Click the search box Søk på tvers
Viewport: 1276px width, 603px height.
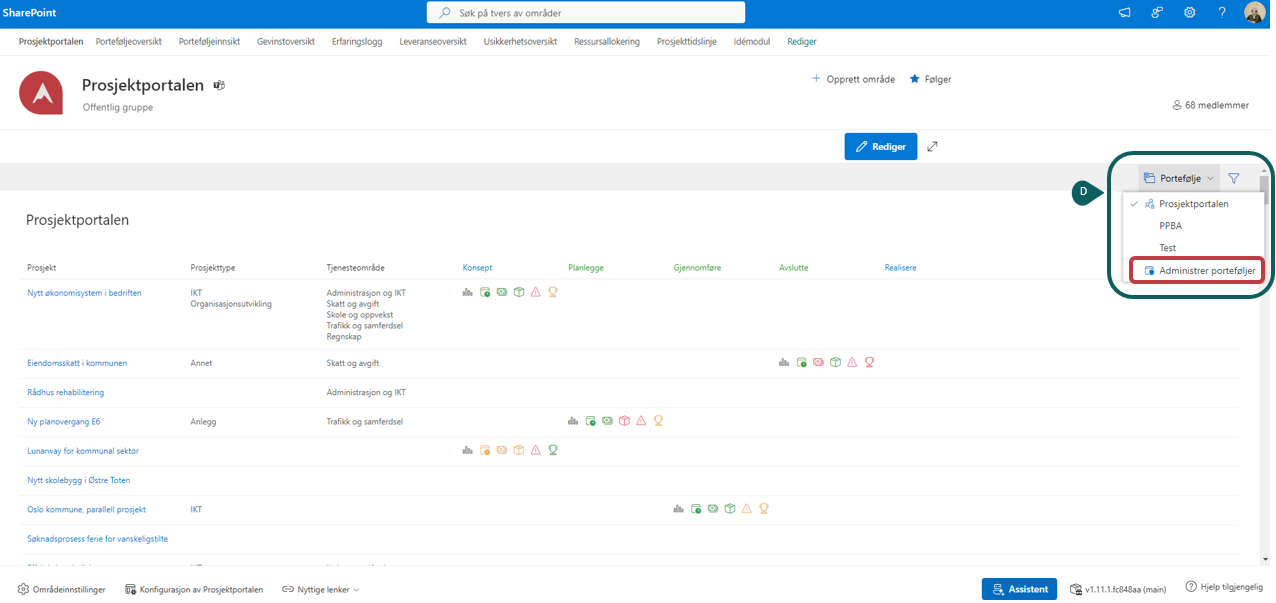586,13
